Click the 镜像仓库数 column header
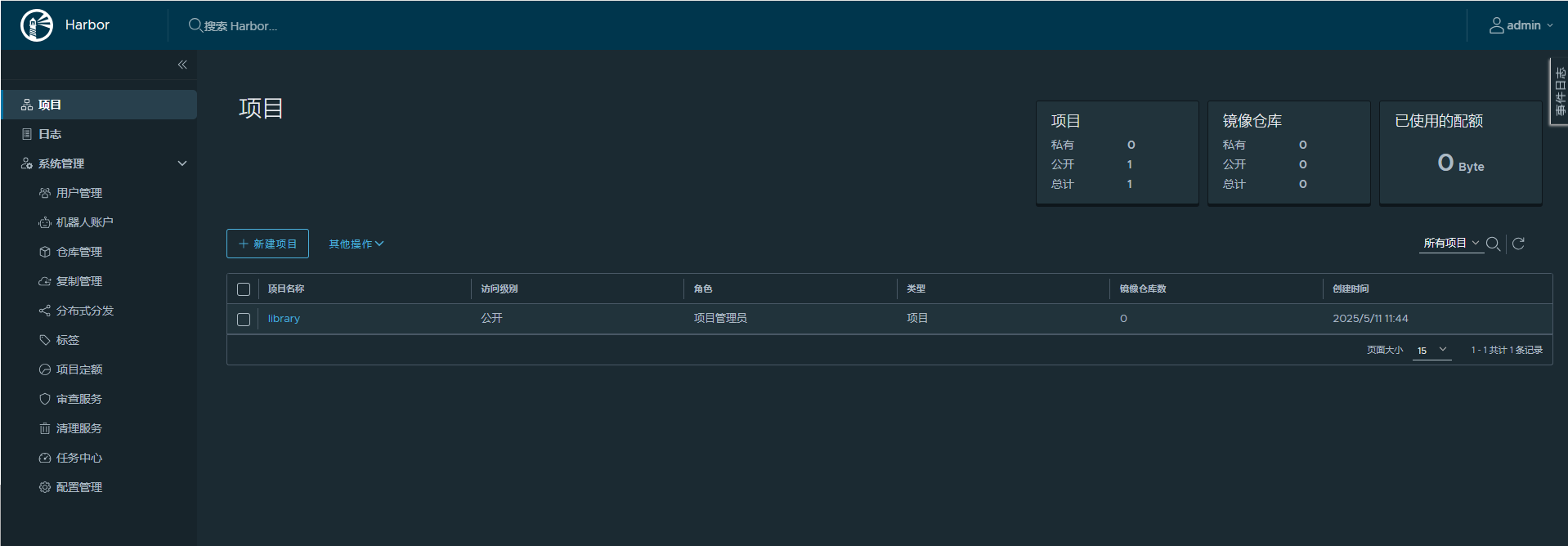This screenshot has width=1568, height=546. (x=1143, y=289)
